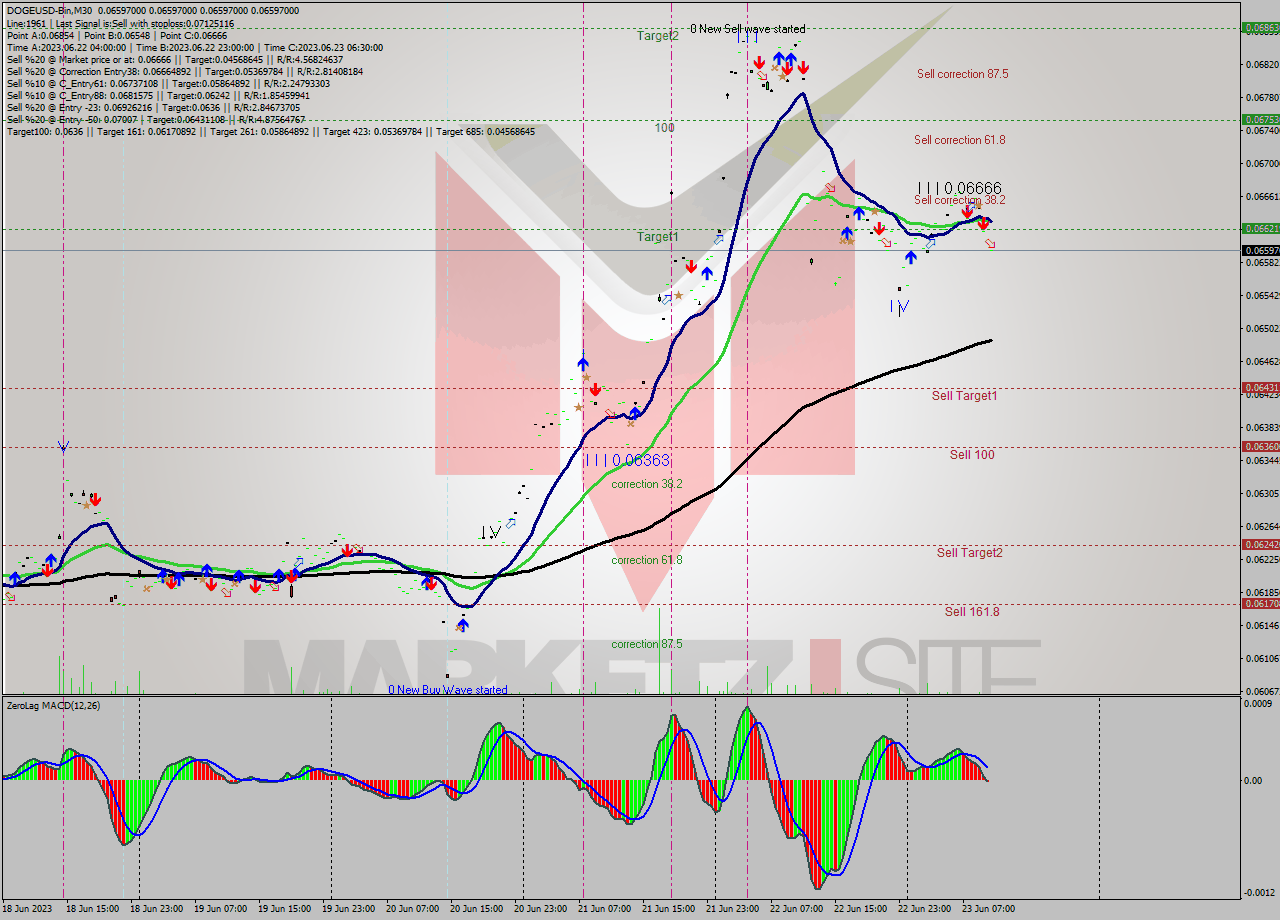1280x920 pixels.
Task: Click the green 0.06753 price level tag
Action: click(x=1260, y=119)
